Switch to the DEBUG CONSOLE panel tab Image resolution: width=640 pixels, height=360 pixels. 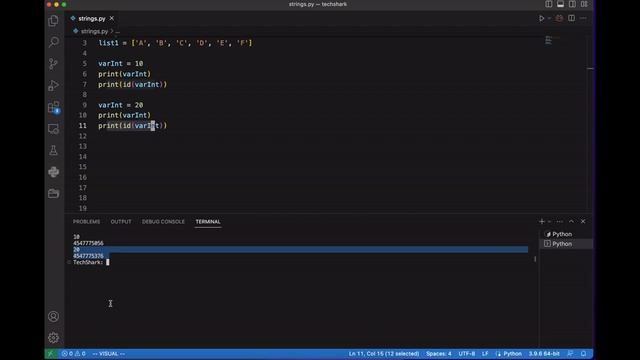tap(163, 222)
